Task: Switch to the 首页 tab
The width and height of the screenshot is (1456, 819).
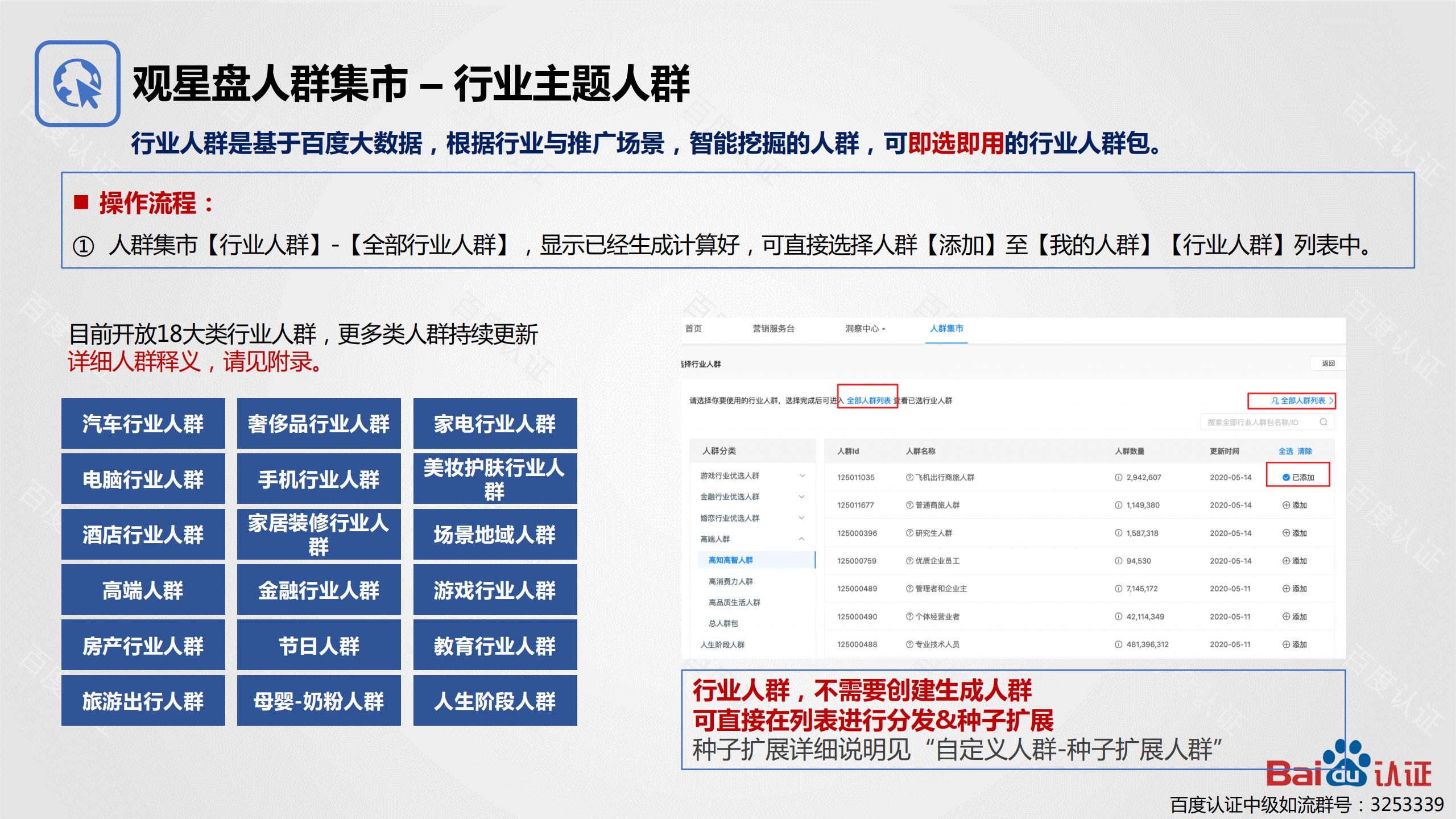Action: pyautogui.click(x=693, y=329)
